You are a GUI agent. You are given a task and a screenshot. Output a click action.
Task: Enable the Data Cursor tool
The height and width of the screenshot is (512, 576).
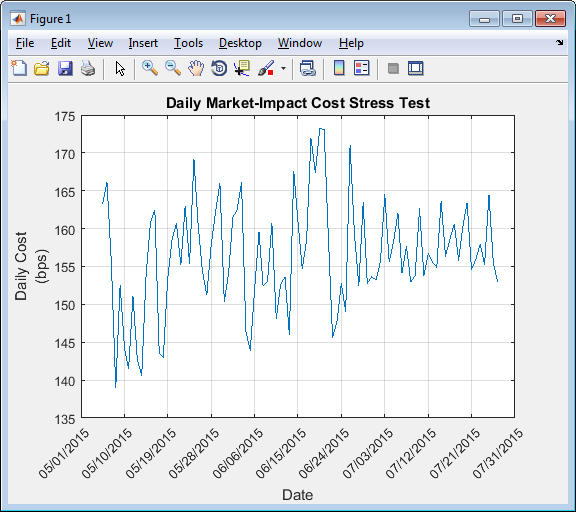pos(242,68)
